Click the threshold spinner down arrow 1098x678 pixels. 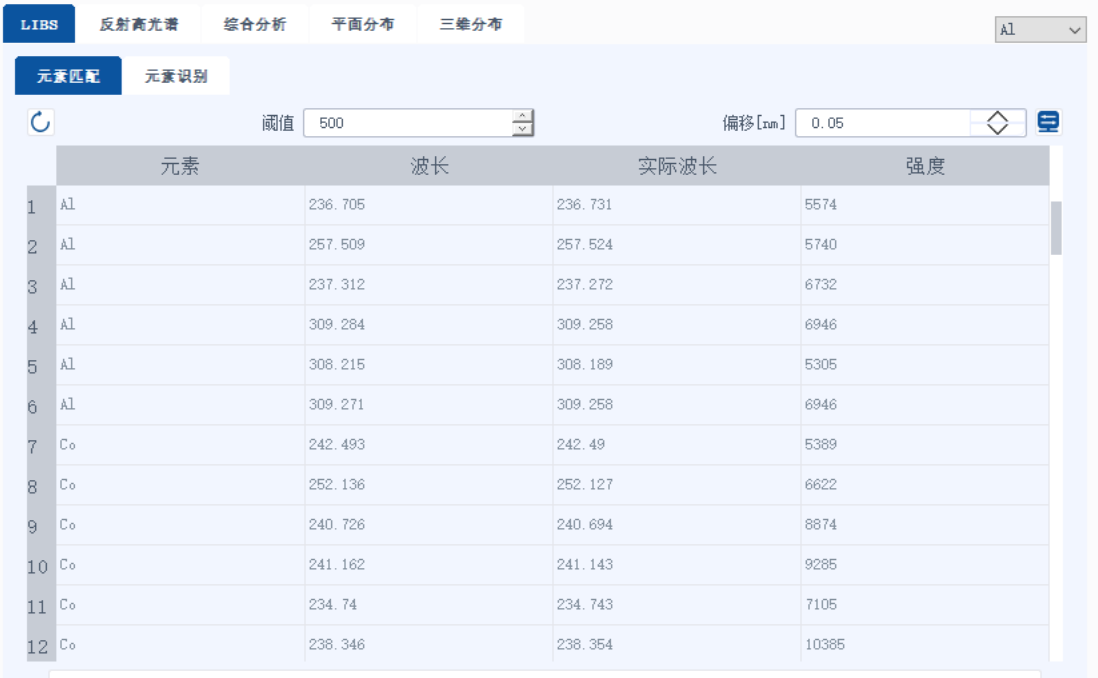522,129
